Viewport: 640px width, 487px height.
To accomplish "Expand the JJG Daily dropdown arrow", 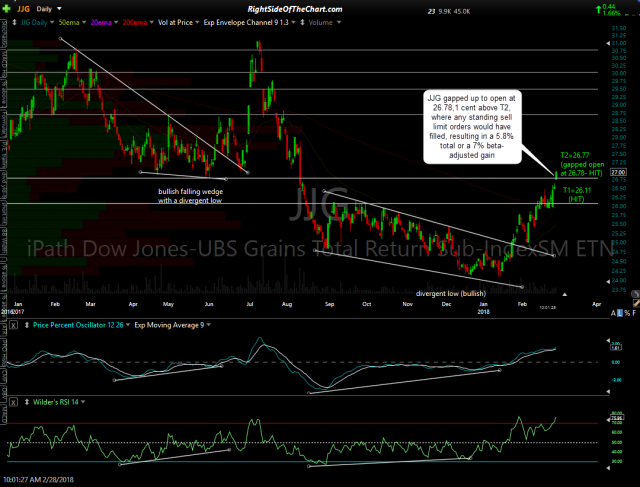I will pyautogui.click(x=52, y=22).
